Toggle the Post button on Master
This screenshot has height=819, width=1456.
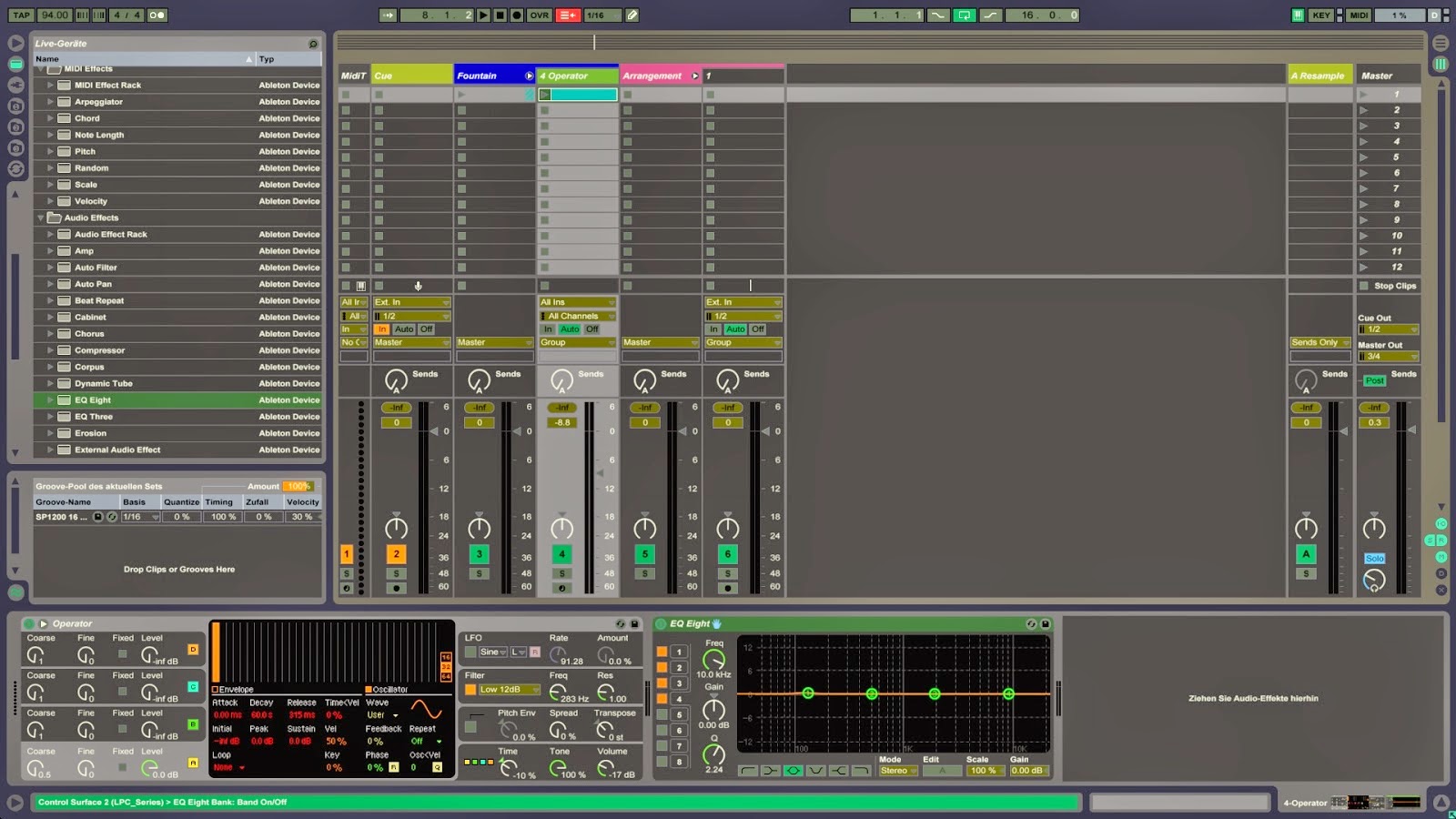click(x=1374, y=380)
